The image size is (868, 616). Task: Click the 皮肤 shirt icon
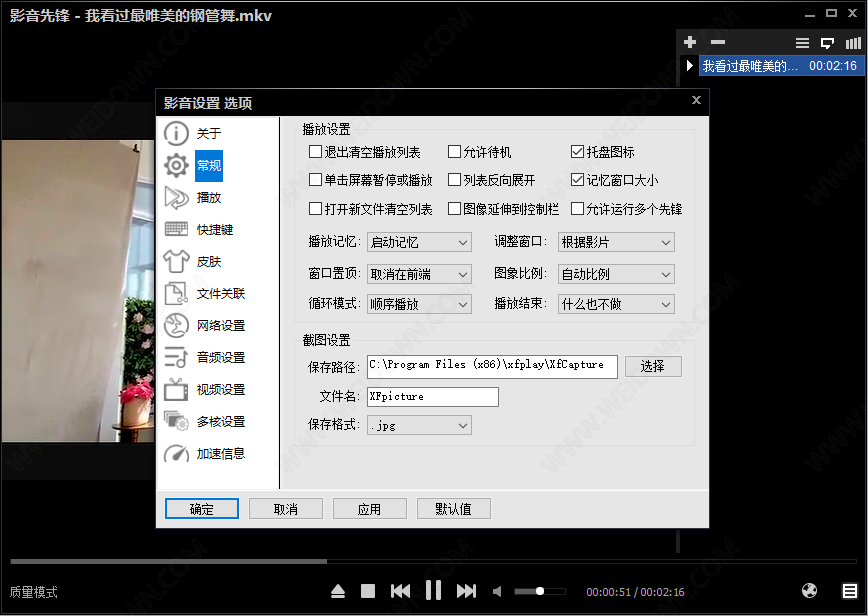[x=176, y=261]
